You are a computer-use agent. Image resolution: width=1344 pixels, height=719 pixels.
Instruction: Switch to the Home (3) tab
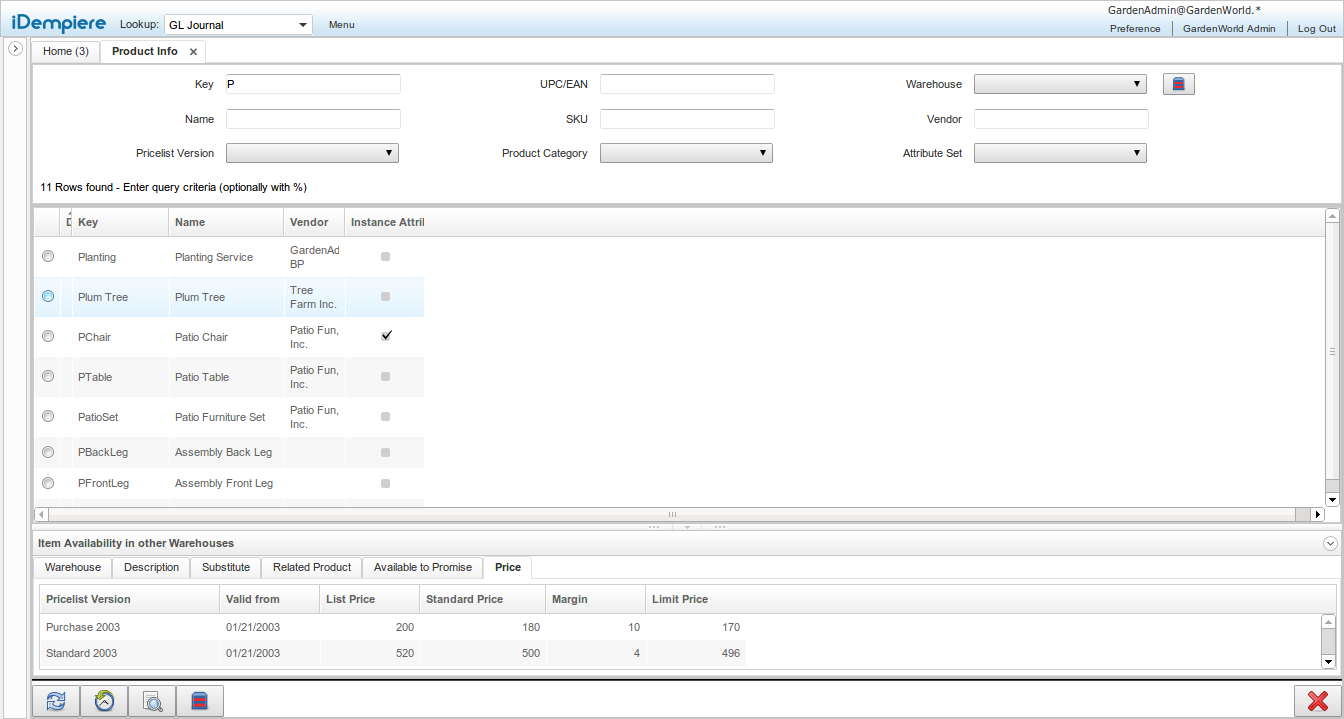(64, 51)
